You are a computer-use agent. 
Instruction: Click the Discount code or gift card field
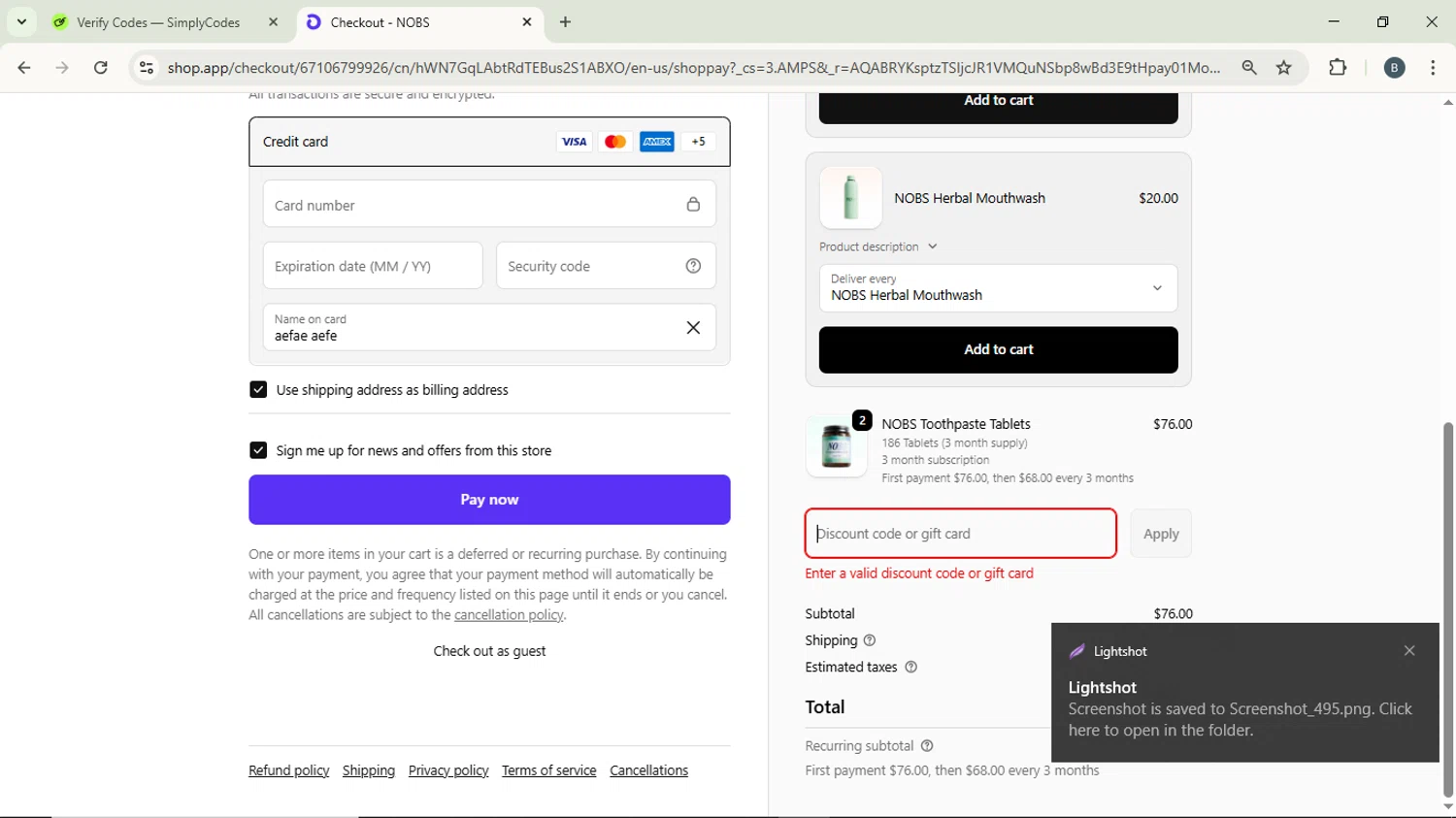pos(960,534)
